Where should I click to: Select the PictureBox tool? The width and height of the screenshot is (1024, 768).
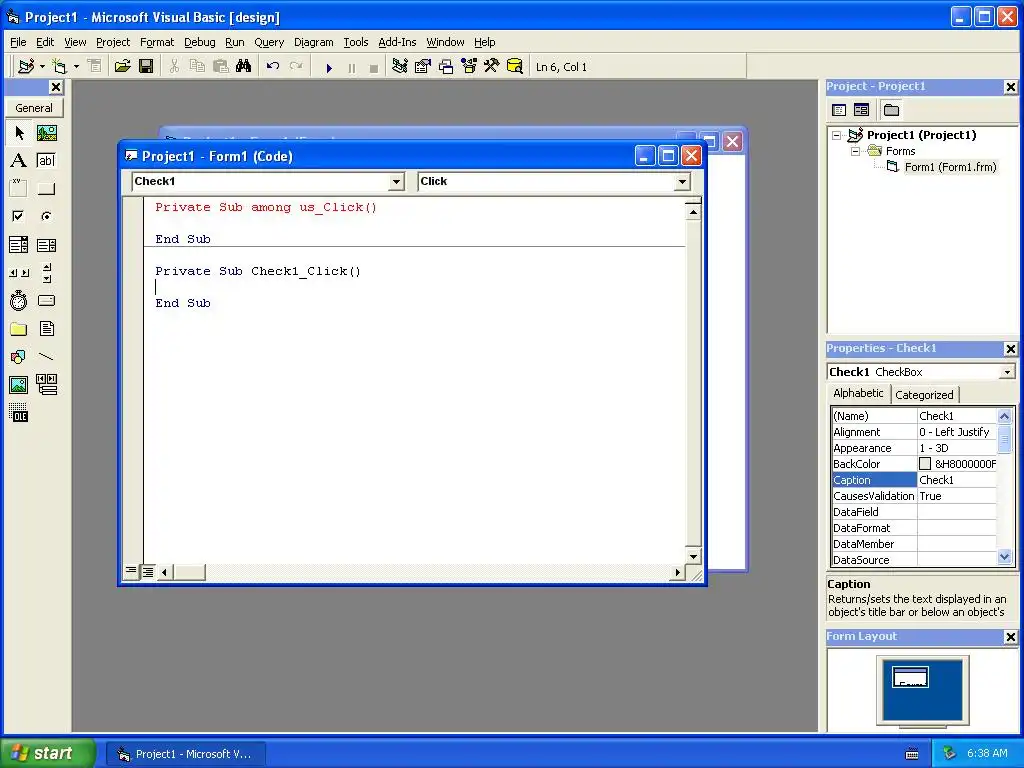pos(46,133)
